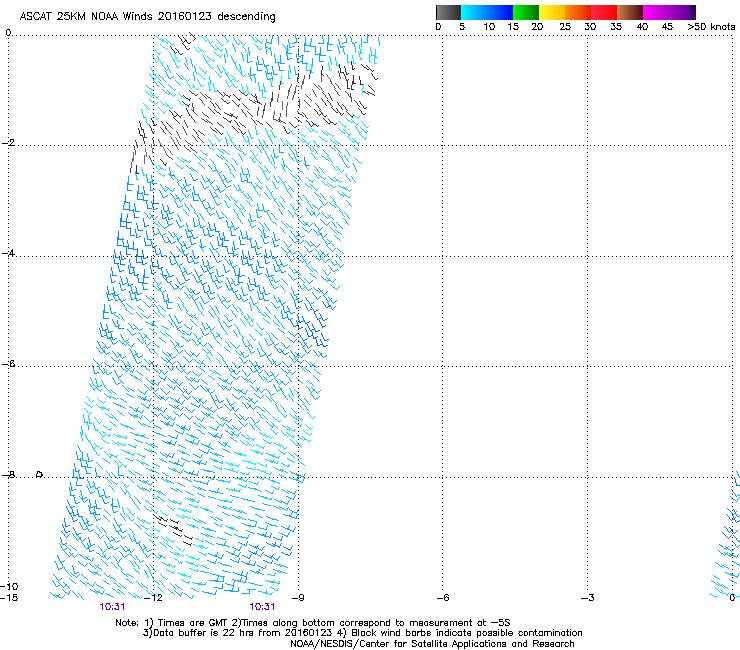Image resolution: width=740 pixels, height=650 pixels.
Task: Click the '-10' latitude axis label
Action: click(9, 586)
